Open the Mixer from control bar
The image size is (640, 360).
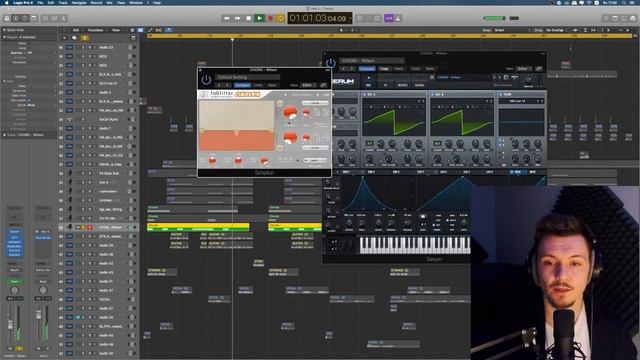click(x=55, y=18)
